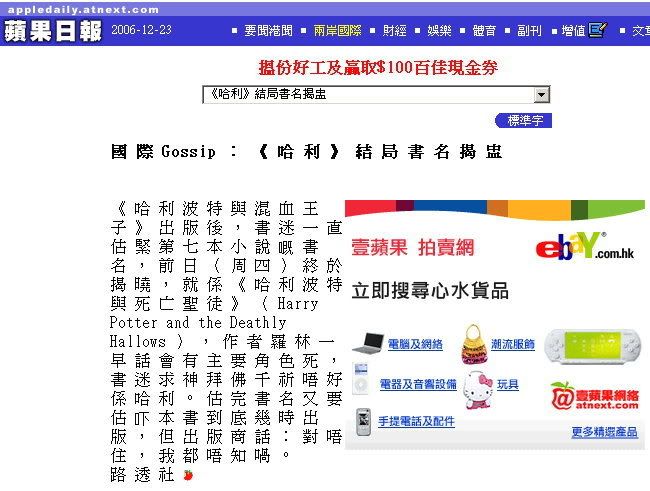
Task: Open 更多精選產品 more products link
Action: (604, 432)
